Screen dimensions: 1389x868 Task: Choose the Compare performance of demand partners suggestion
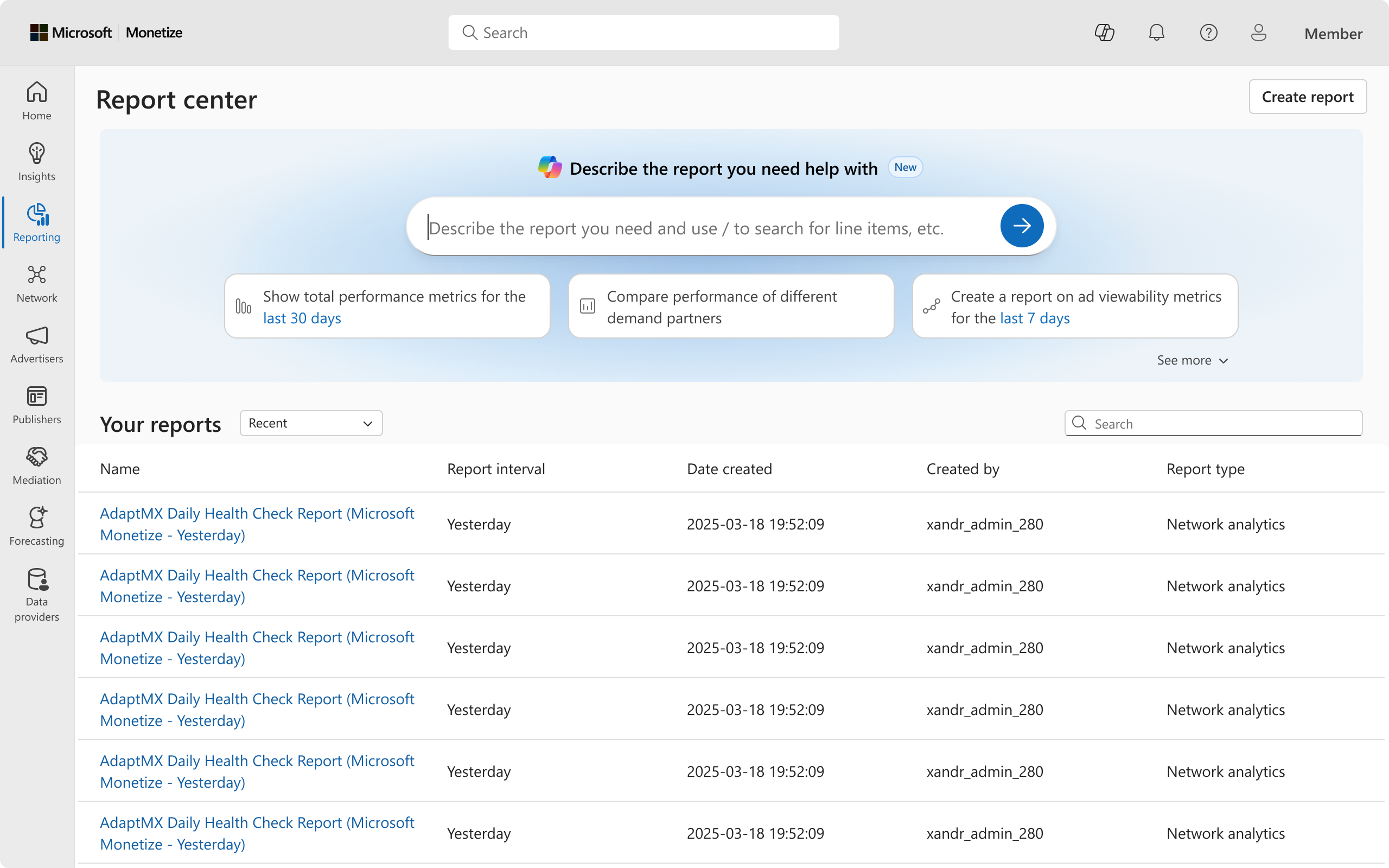[731, 307]
